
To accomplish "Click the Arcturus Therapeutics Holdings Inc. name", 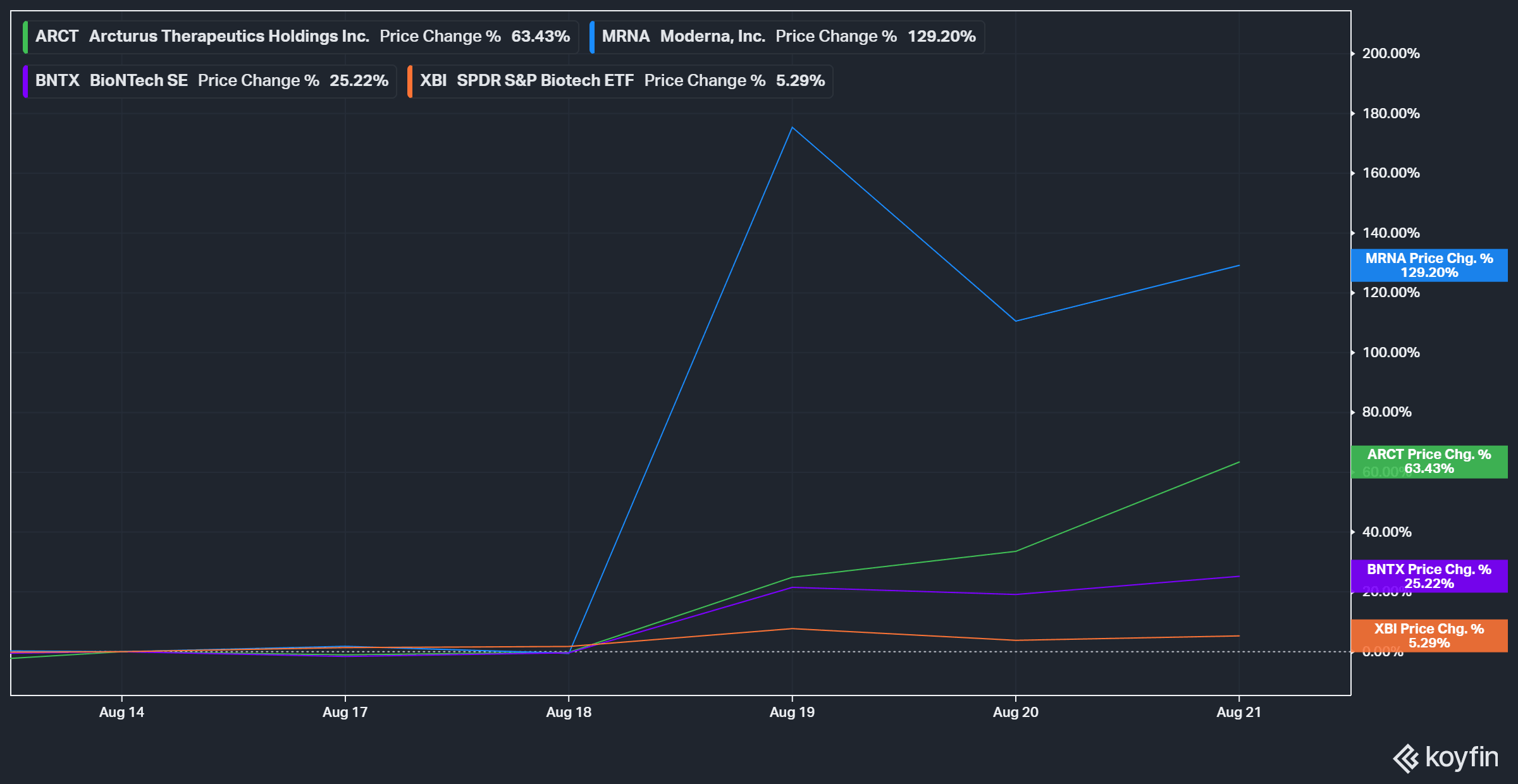I will [229, 37].
